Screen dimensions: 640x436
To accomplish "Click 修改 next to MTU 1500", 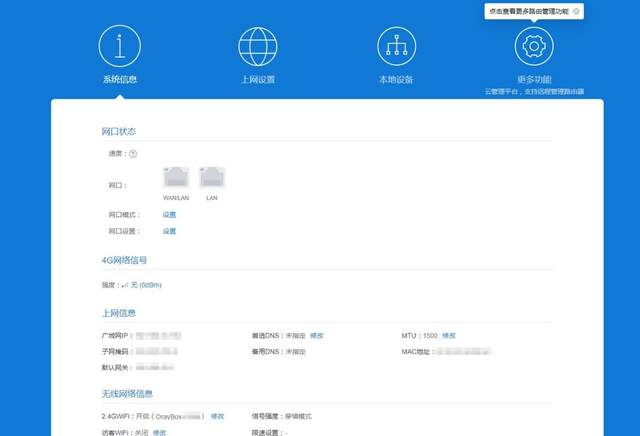I will click(449, 335).
